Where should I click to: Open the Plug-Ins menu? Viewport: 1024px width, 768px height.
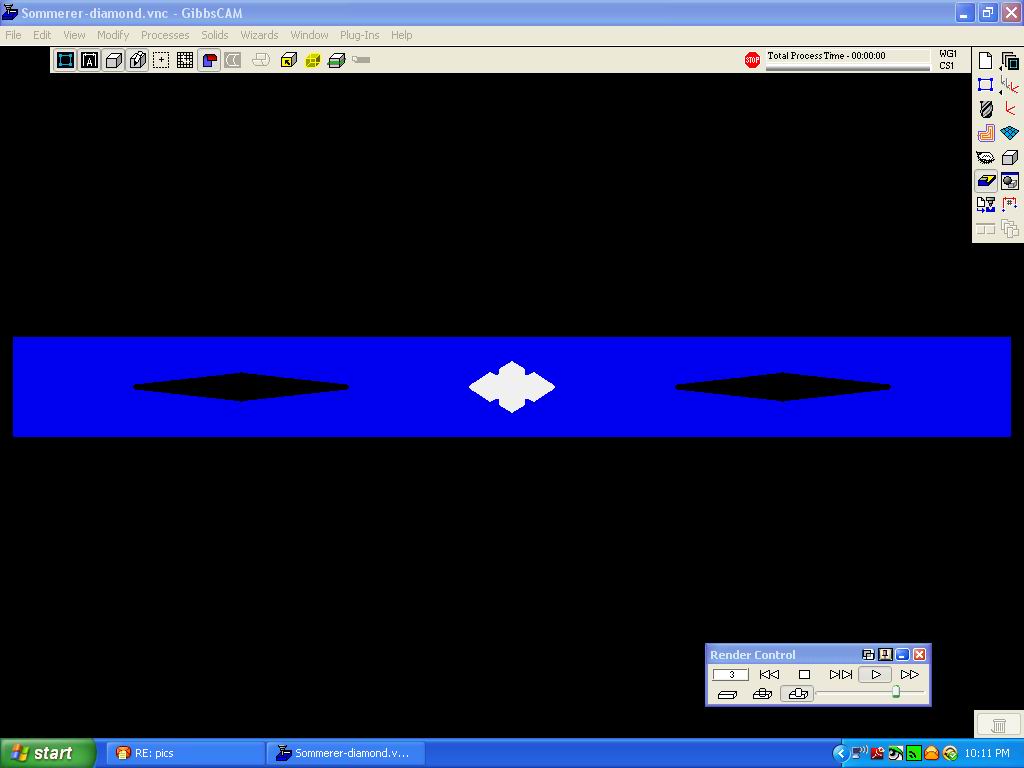pyautogui.click(x=359, y=35)
